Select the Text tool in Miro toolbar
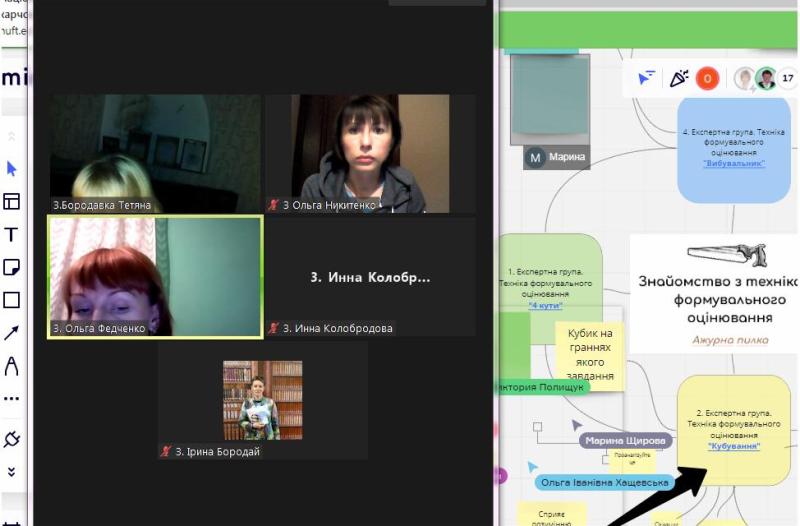The width and height of the screenshot is (800, 526). [11, 234]
